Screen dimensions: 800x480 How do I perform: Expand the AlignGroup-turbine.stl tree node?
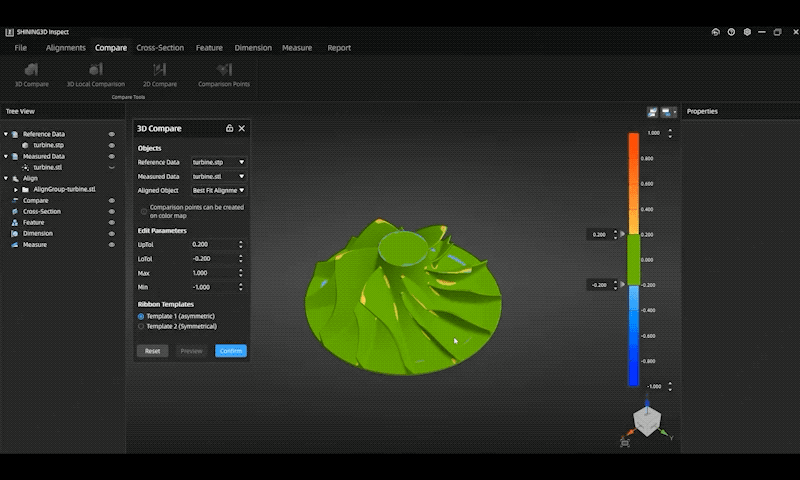coord(16,189)
